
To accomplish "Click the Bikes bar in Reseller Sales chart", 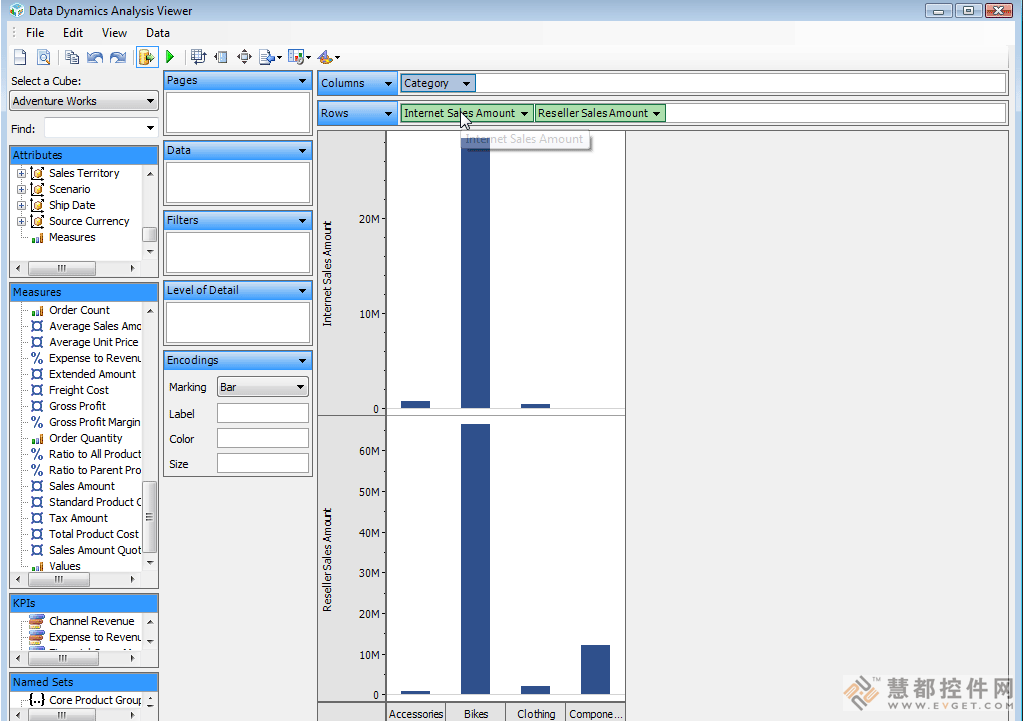I will (476, 559).
